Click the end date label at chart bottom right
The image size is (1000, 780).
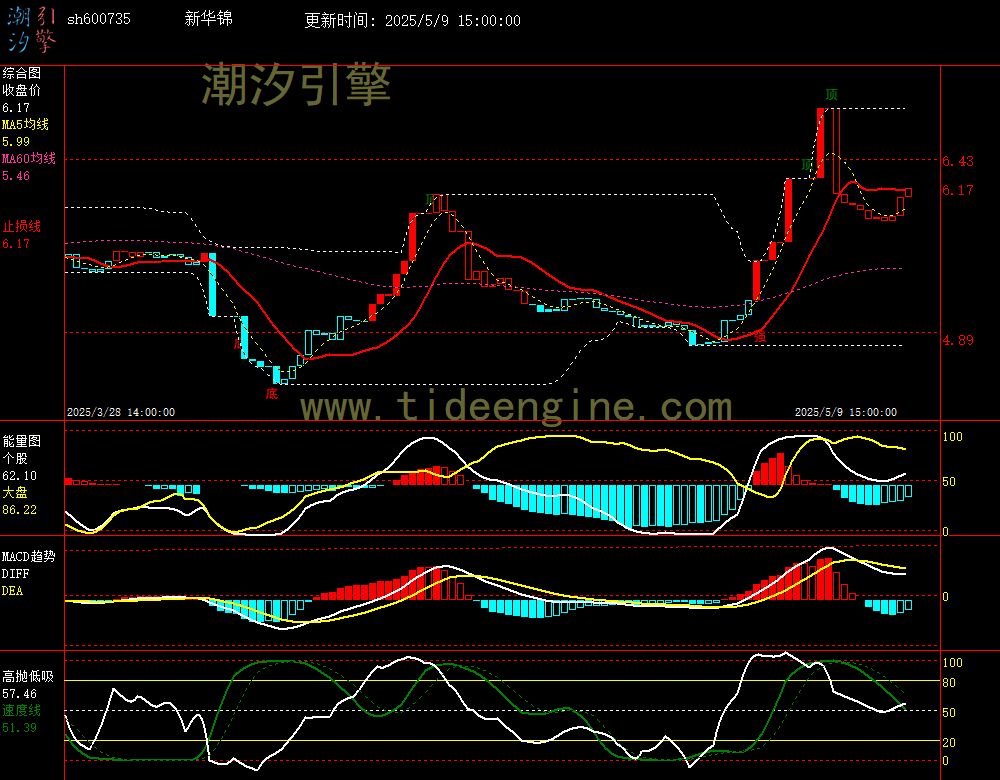(846, 412)
